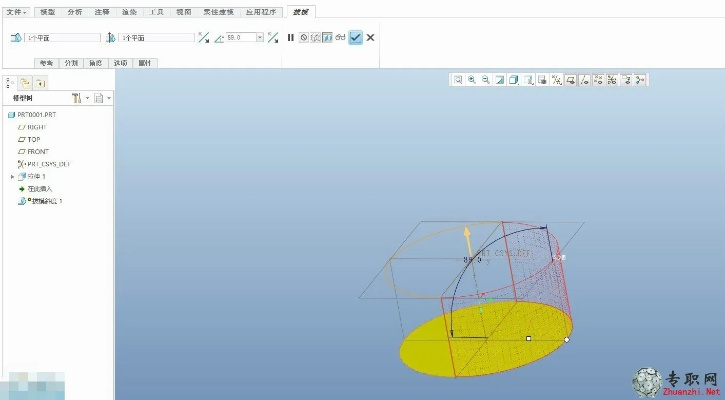The image size is (725, 400).
Task: Click the green checkmark to accept feature
Action: pyautogui.click(x=355, y=37)
